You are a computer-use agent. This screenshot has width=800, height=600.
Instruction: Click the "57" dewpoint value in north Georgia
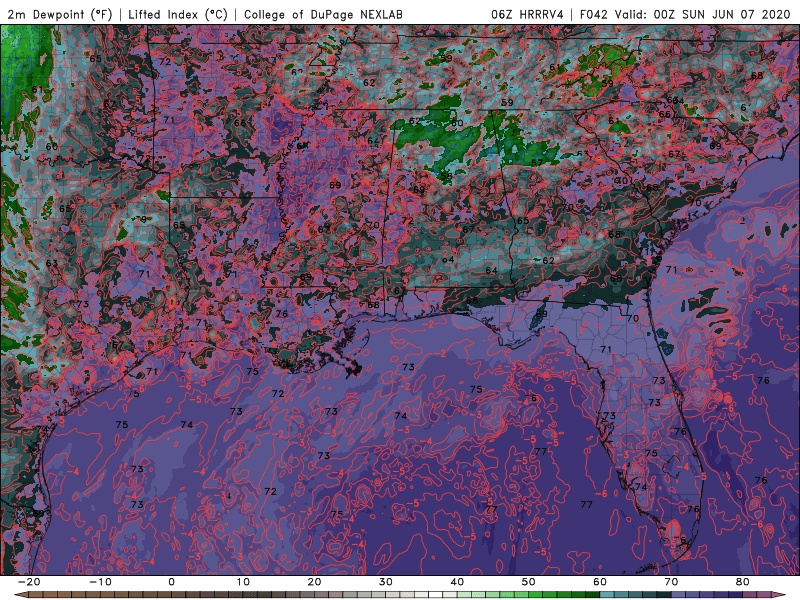(537, 163)
